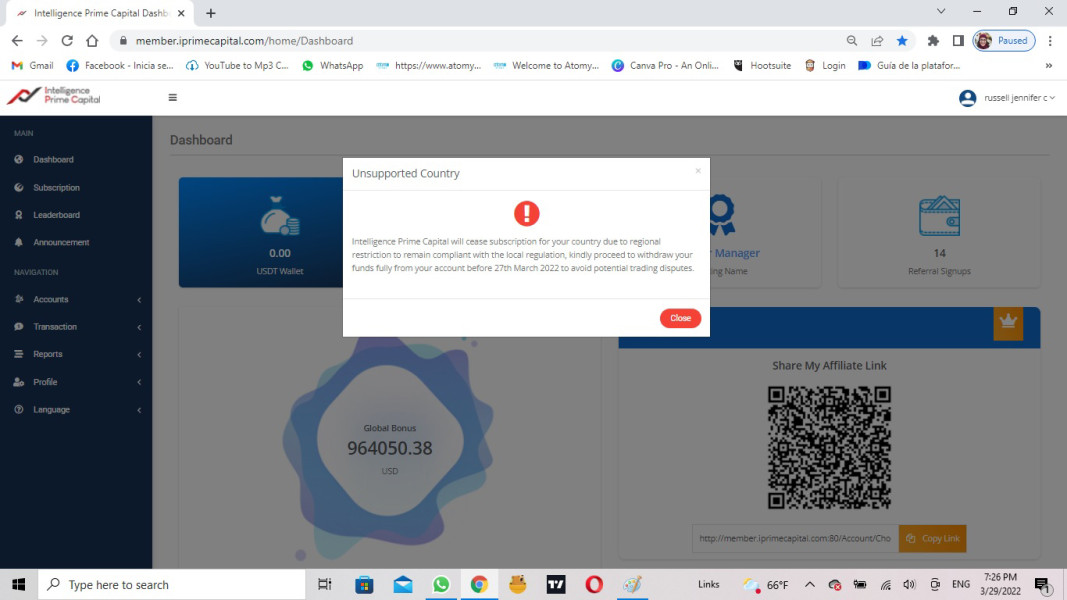Open the Subscription sidebar item
Image resolution: width=1067 pixels, height=600 pixels.
[56, 187]
